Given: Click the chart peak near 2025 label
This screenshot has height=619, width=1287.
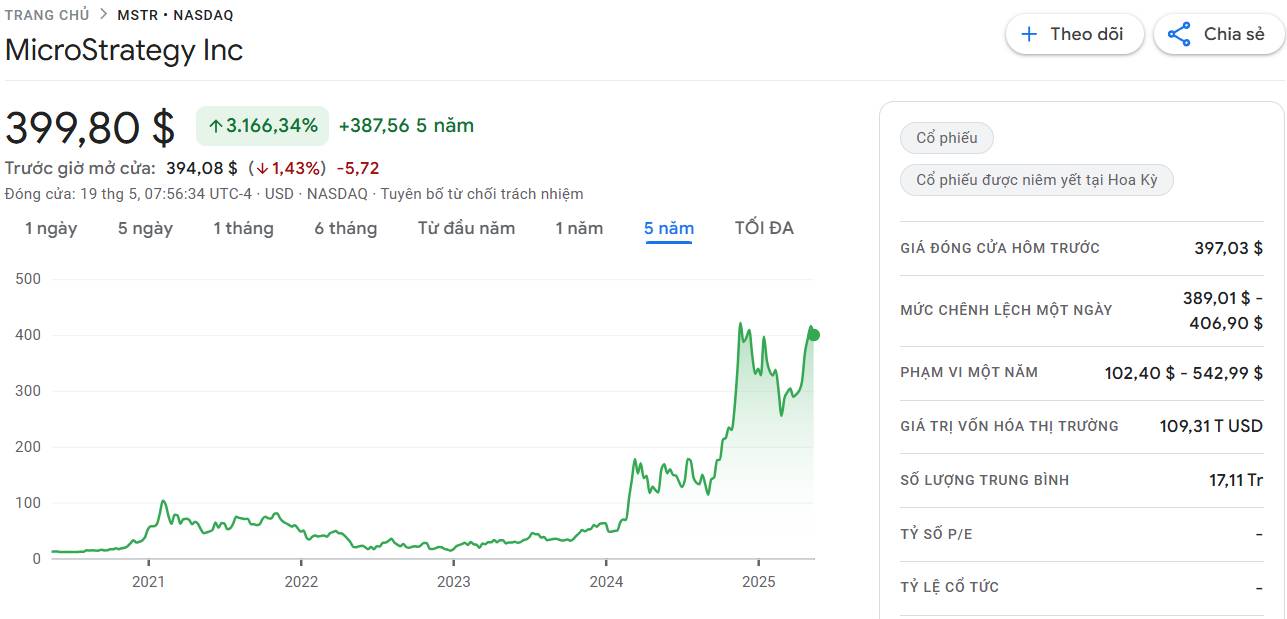Looking at the screenshot, I should click(x=740, y=325).
